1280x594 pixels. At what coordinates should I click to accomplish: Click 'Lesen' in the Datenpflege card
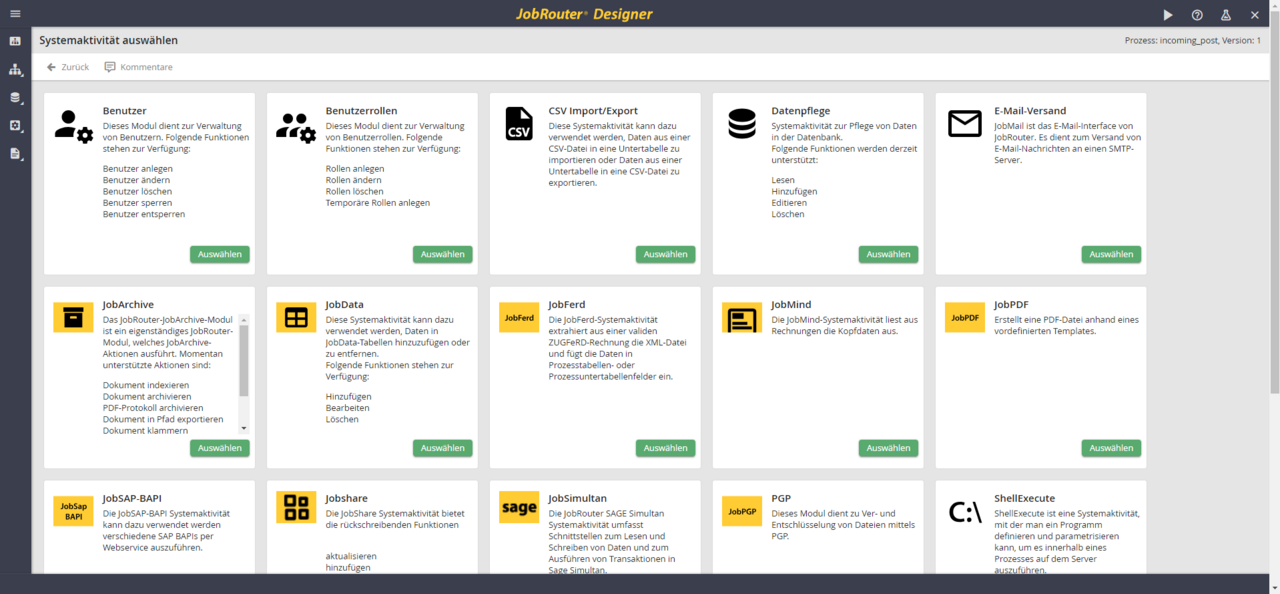click(784, 180)
